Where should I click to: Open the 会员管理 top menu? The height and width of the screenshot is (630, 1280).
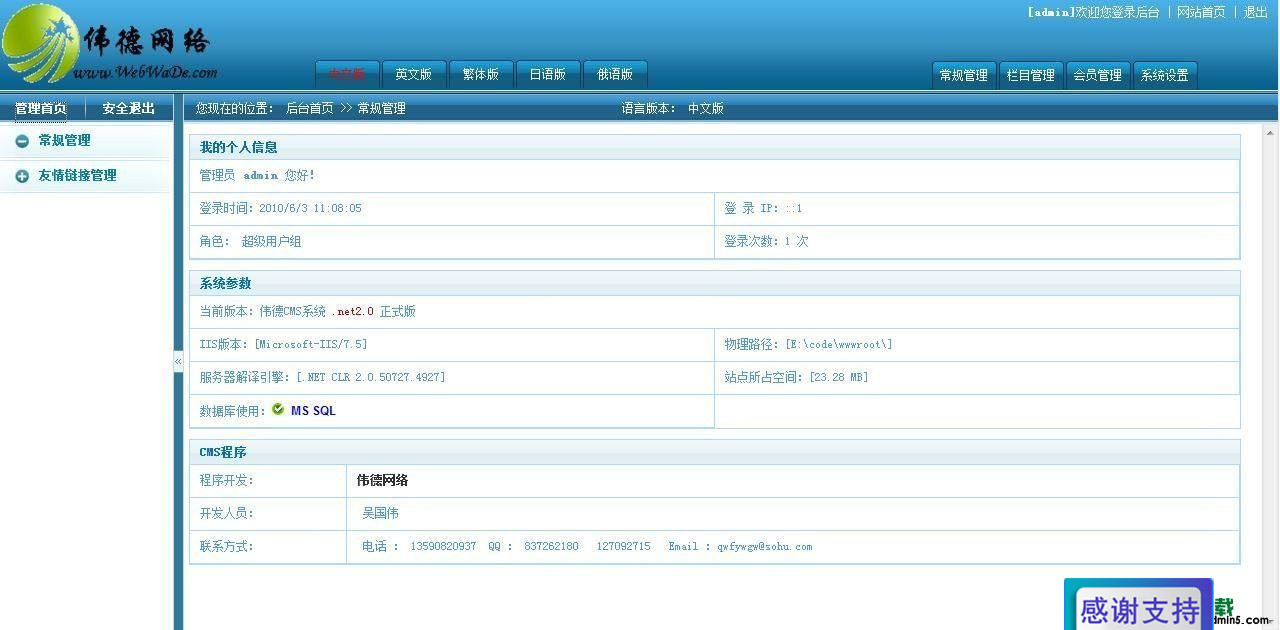coord(1098,75)
